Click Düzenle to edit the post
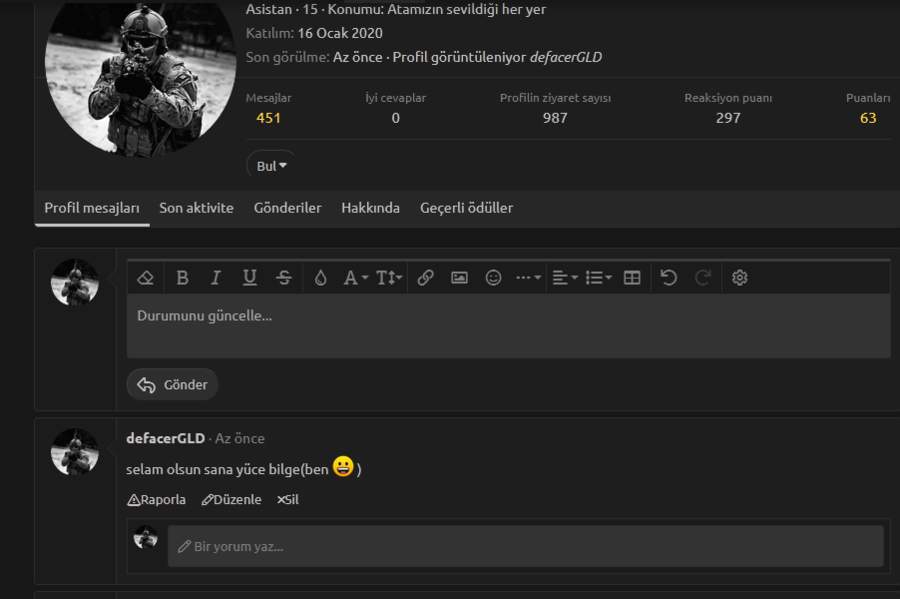Screen dimensions: 900x599 pos(231,500)
